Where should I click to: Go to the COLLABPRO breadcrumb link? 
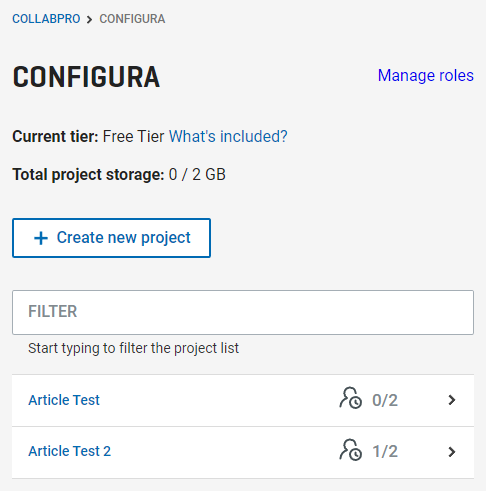pyautogui.click(x=46, y=19)
